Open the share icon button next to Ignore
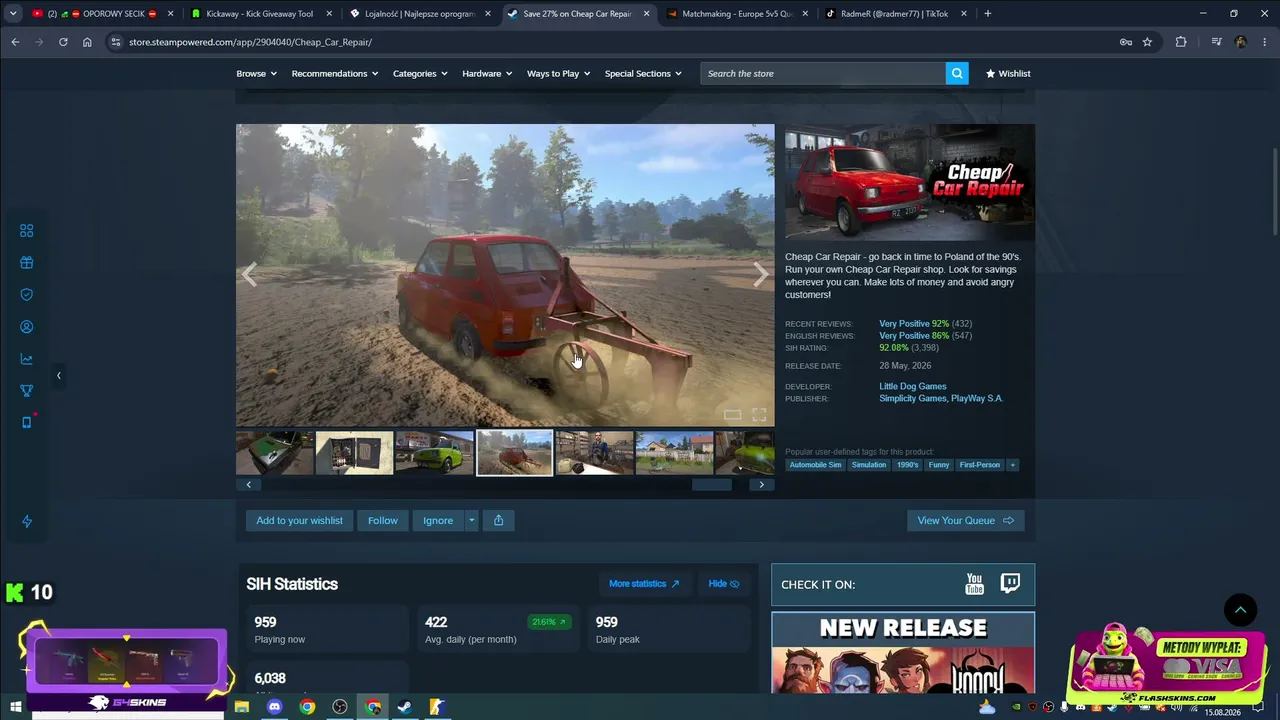The image size is (1280, 720). click(x=498, y=520)
